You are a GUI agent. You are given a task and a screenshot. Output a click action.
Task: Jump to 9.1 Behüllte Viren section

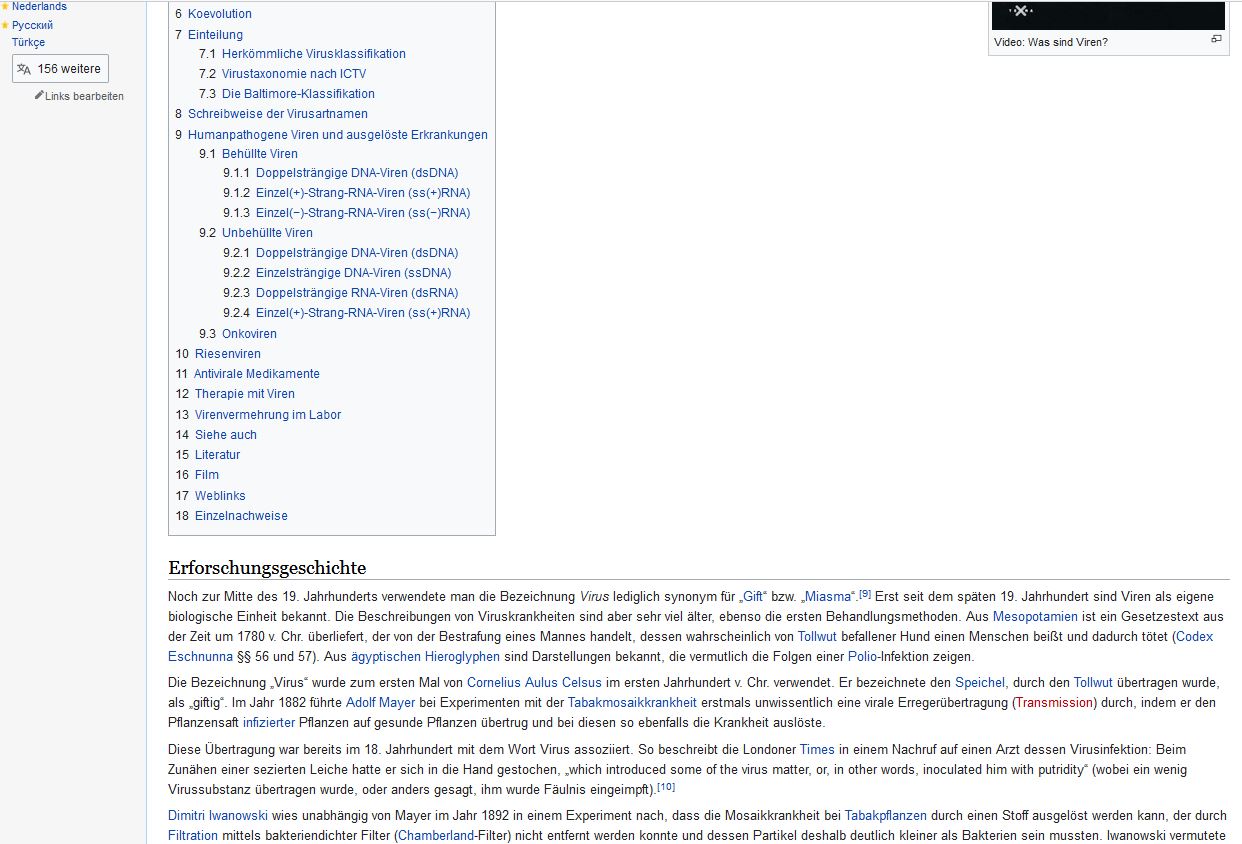click(x=259, y=154)
